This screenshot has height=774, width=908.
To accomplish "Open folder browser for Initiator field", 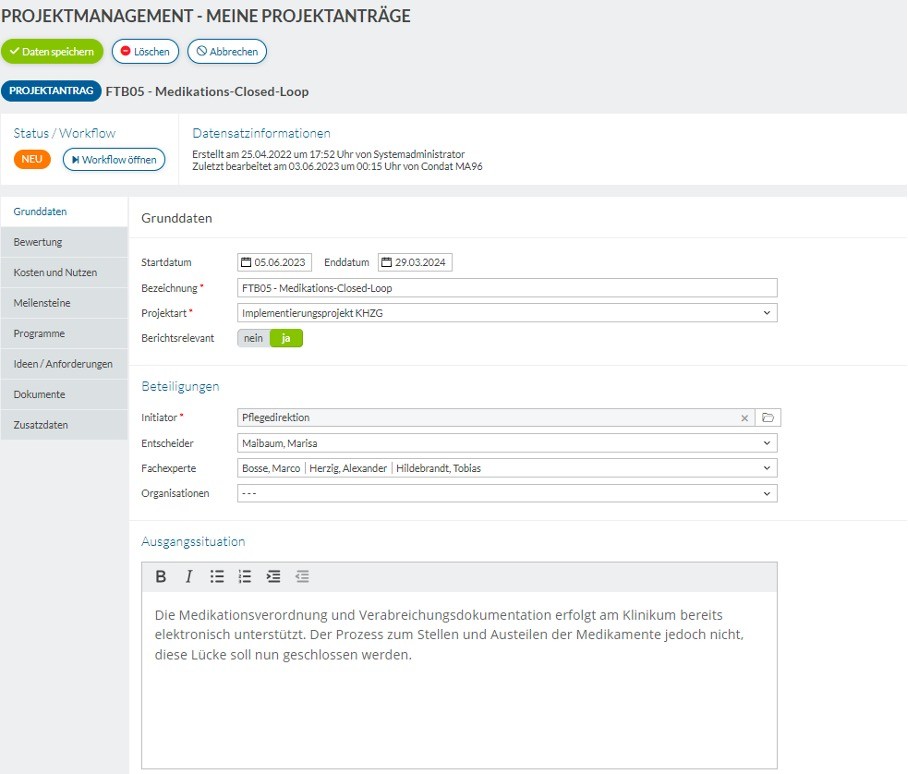I will pos(768,417).
